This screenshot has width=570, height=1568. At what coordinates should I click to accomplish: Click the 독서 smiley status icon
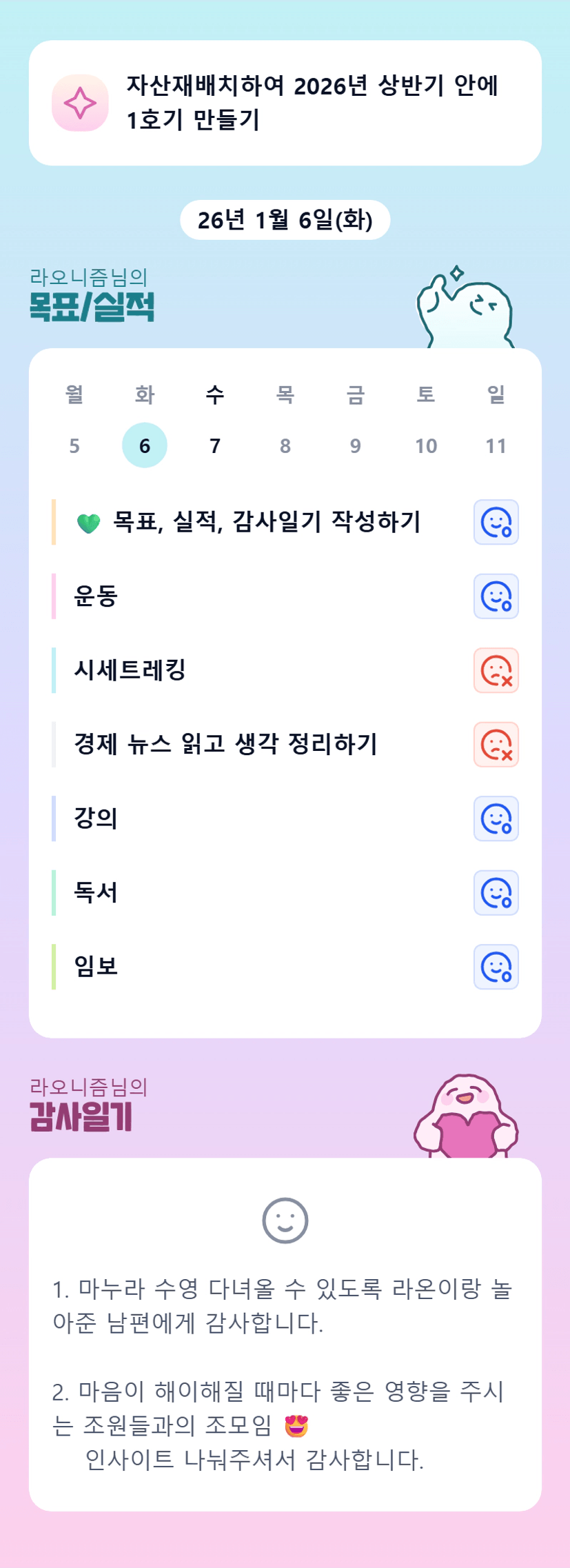[x=496, y=893]
